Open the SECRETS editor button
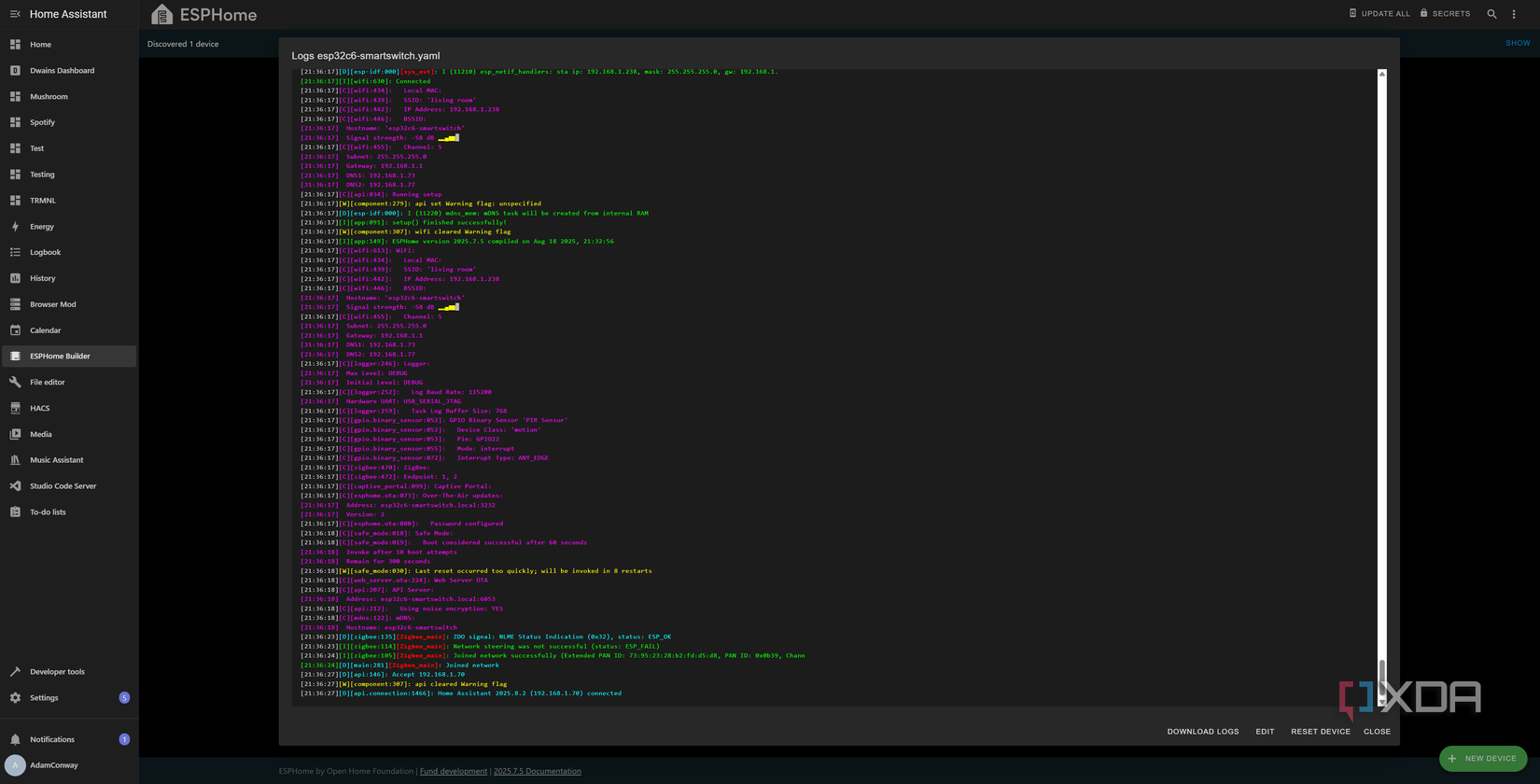This screenshot has height=784, width=1540. tap(1445, 14)
